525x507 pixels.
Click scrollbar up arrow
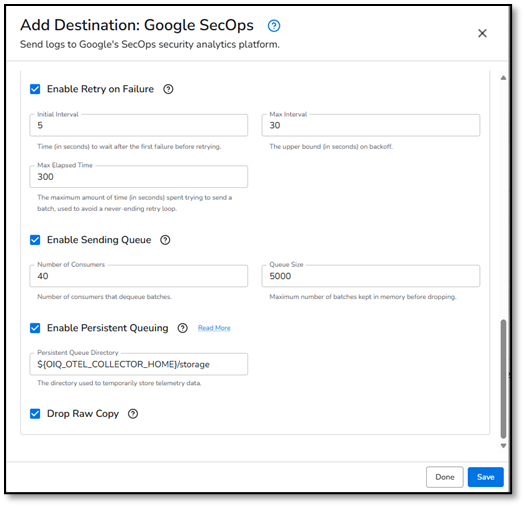tap(503, 78)
